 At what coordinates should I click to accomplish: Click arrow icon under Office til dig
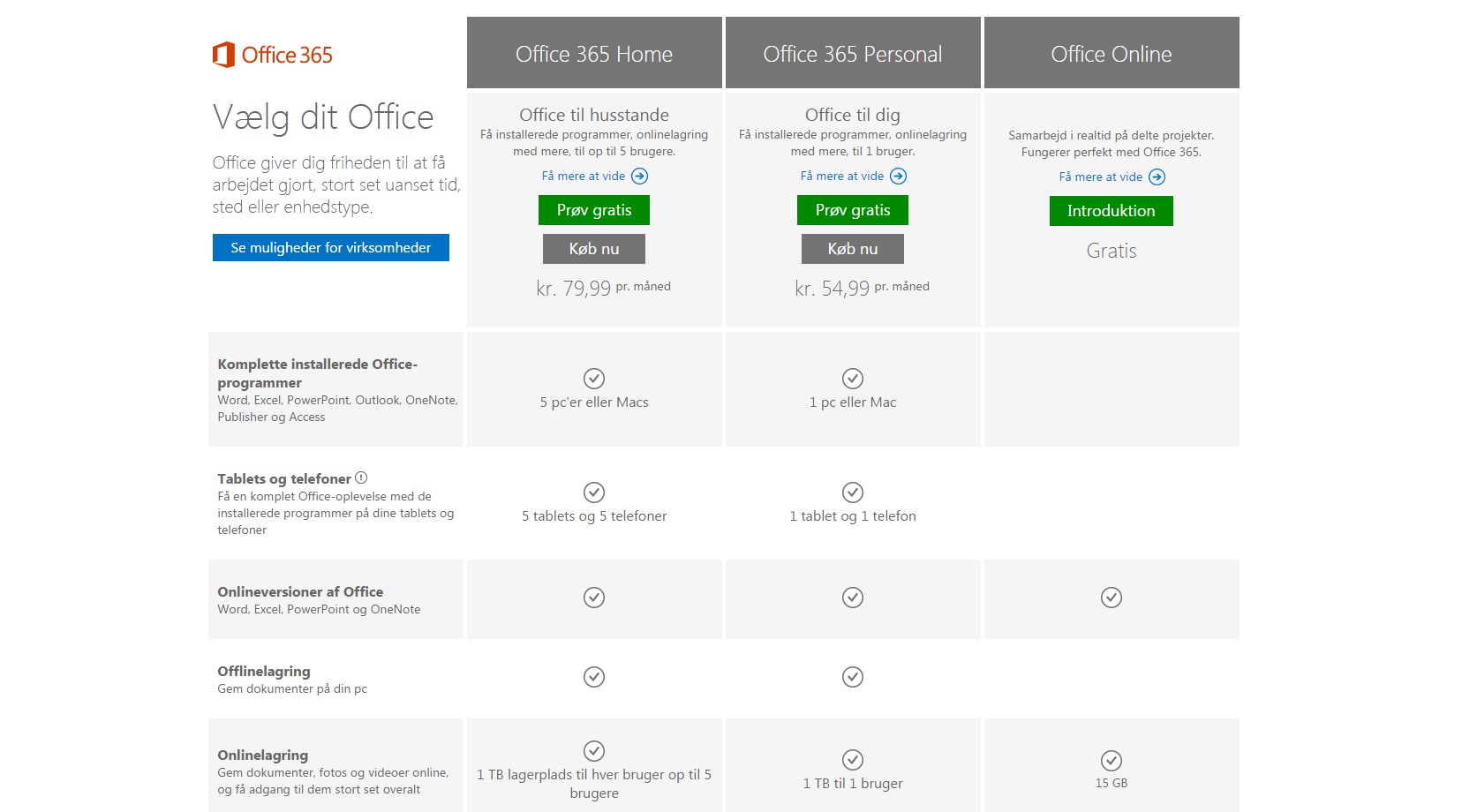(x=899, y=177)
